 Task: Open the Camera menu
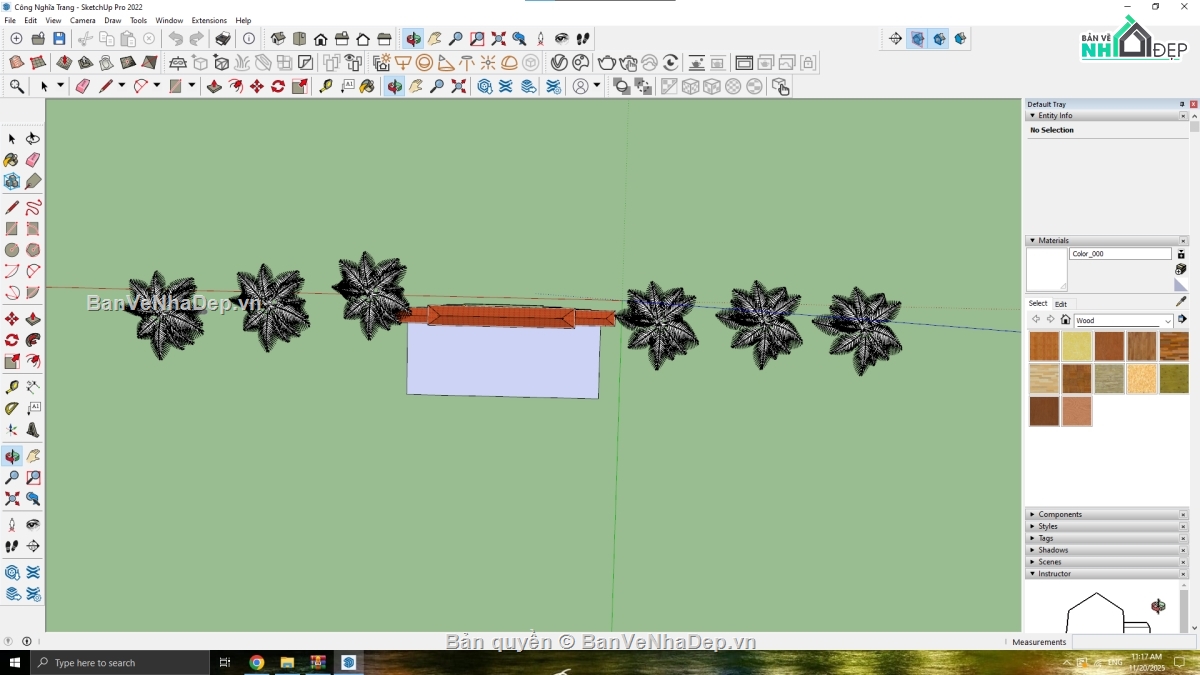(83, 20)
